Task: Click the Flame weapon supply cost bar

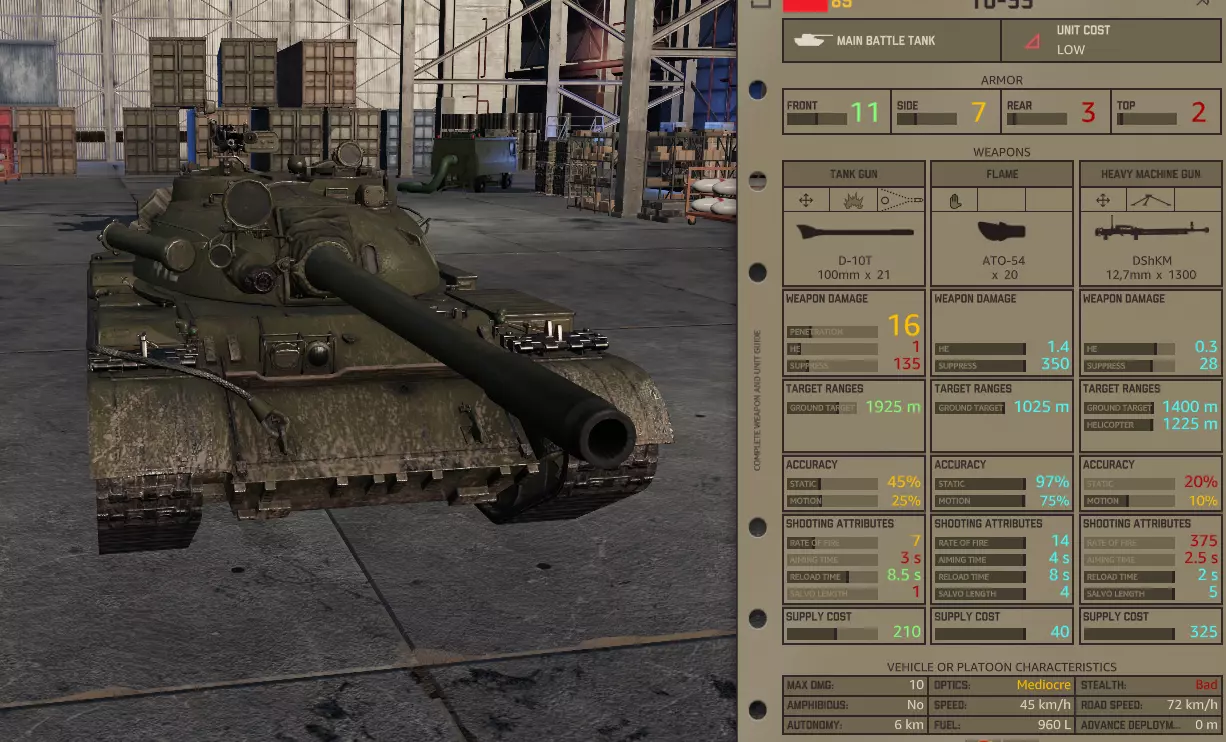Action: click(981, 633)
